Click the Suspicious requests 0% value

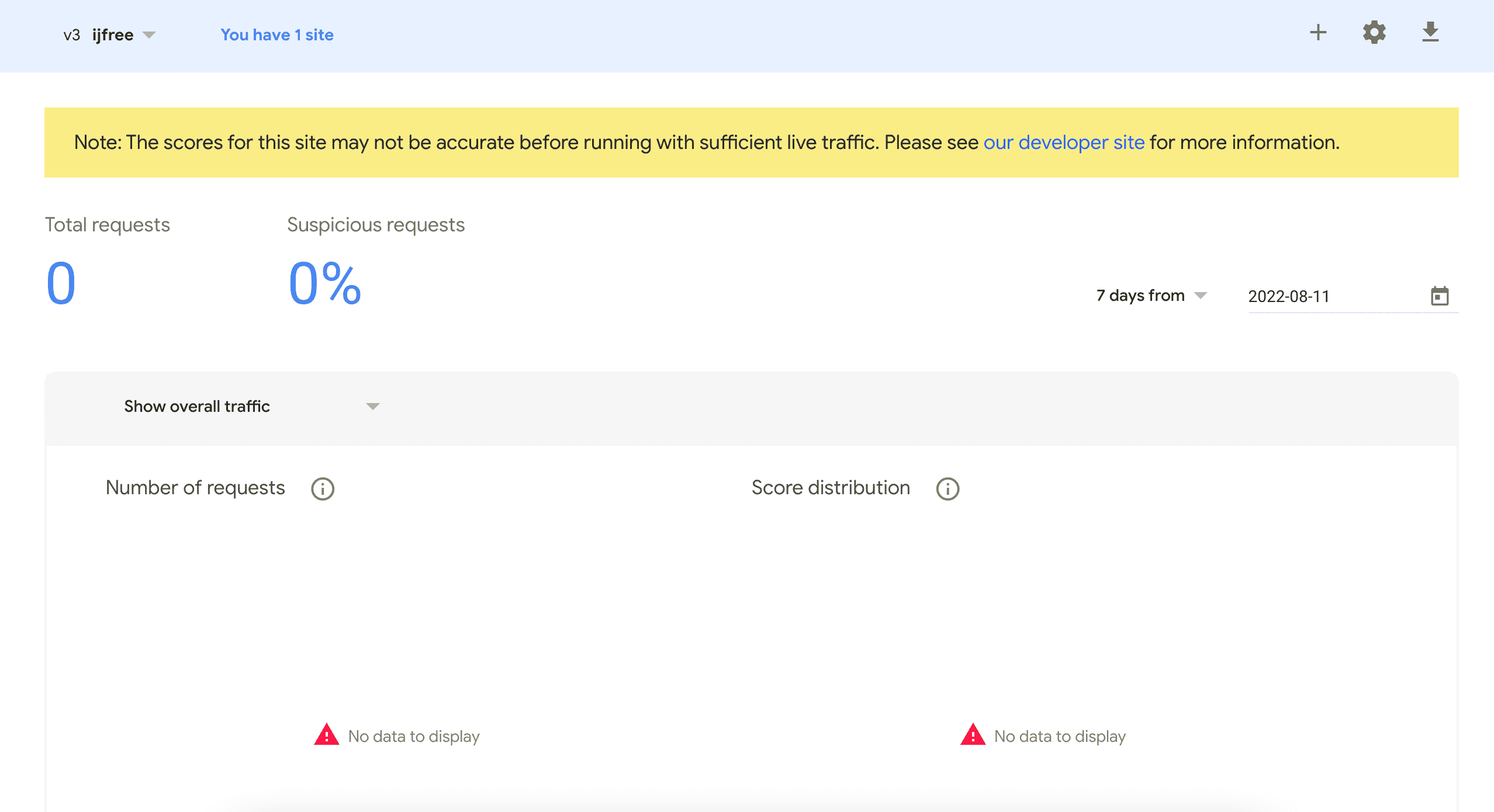click(325, 284)
